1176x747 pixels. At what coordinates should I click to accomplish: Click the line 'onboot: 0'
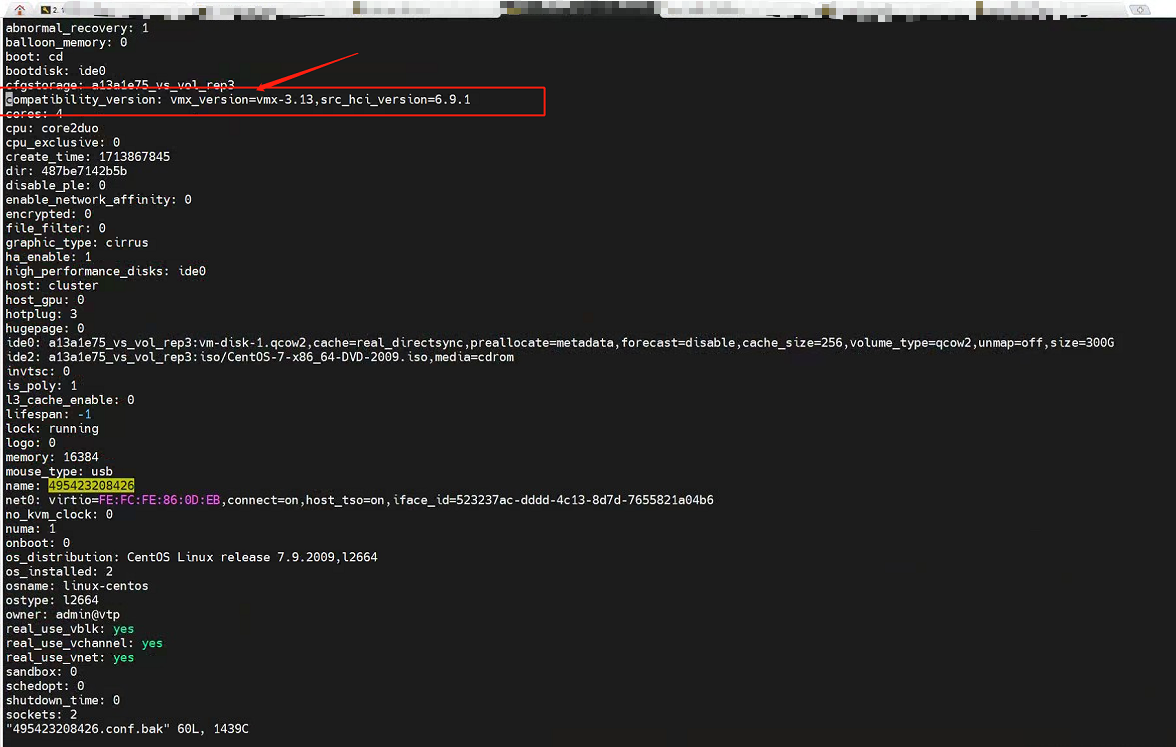38,542
